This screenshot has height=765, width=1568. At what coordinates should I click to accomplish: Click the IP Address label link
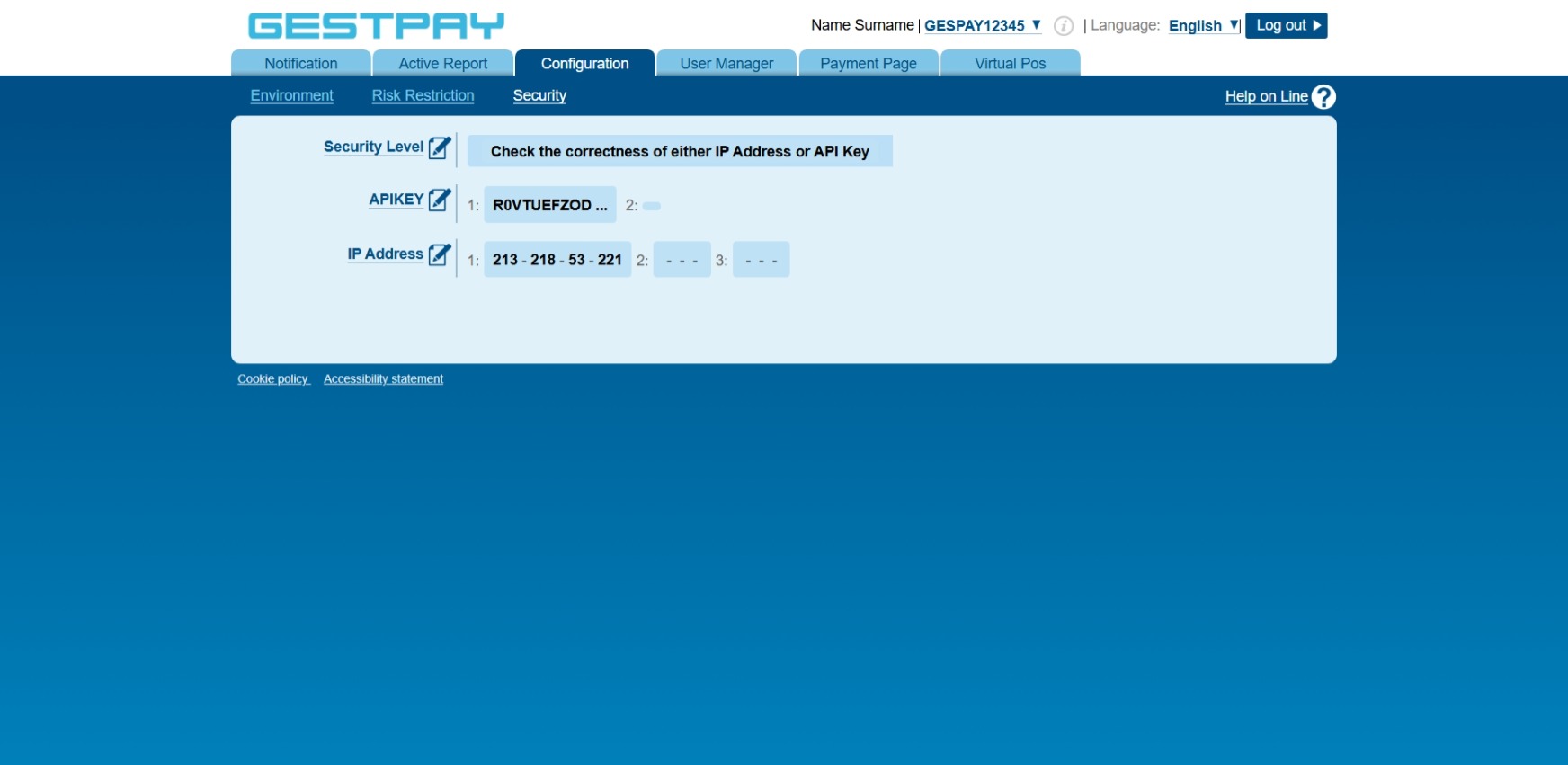(x=385, y=254)
